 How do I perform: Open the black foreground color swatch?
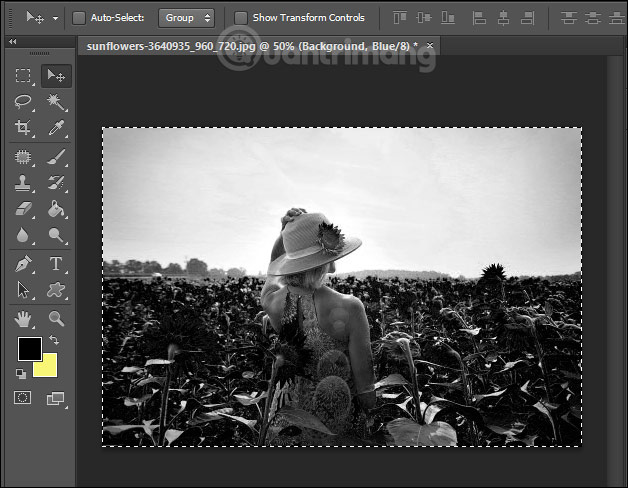tap(29, 348)
